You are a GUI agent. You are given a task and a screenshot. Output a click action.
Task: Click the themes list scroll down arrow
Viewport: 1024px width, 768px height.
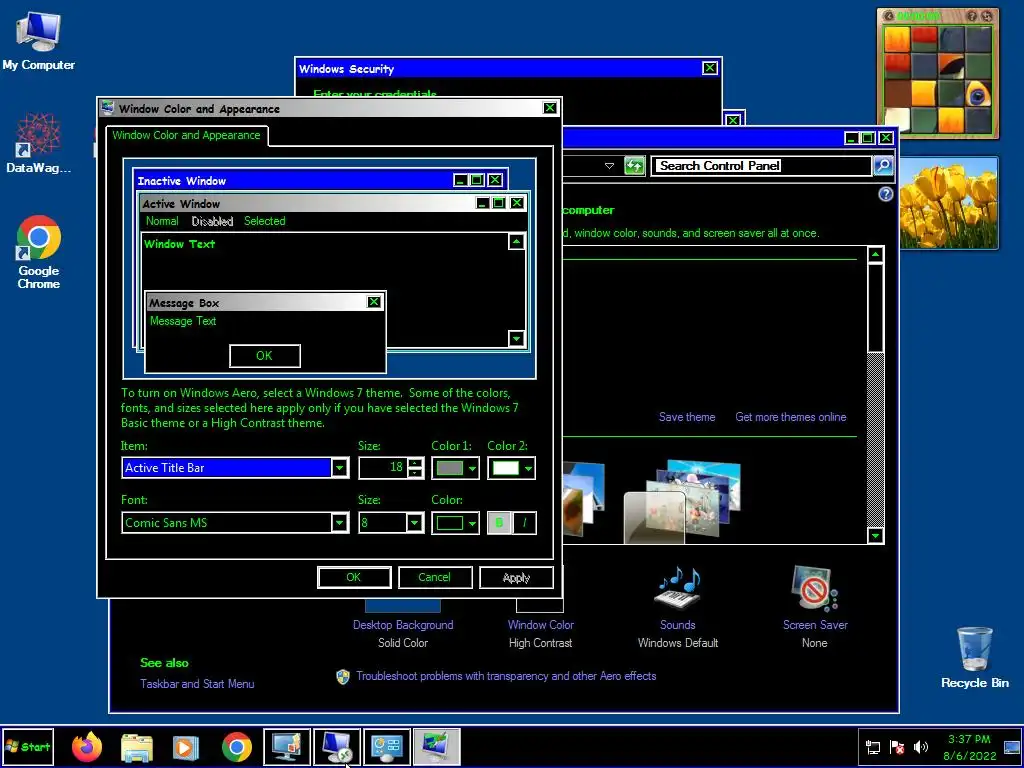click(875, 536)
